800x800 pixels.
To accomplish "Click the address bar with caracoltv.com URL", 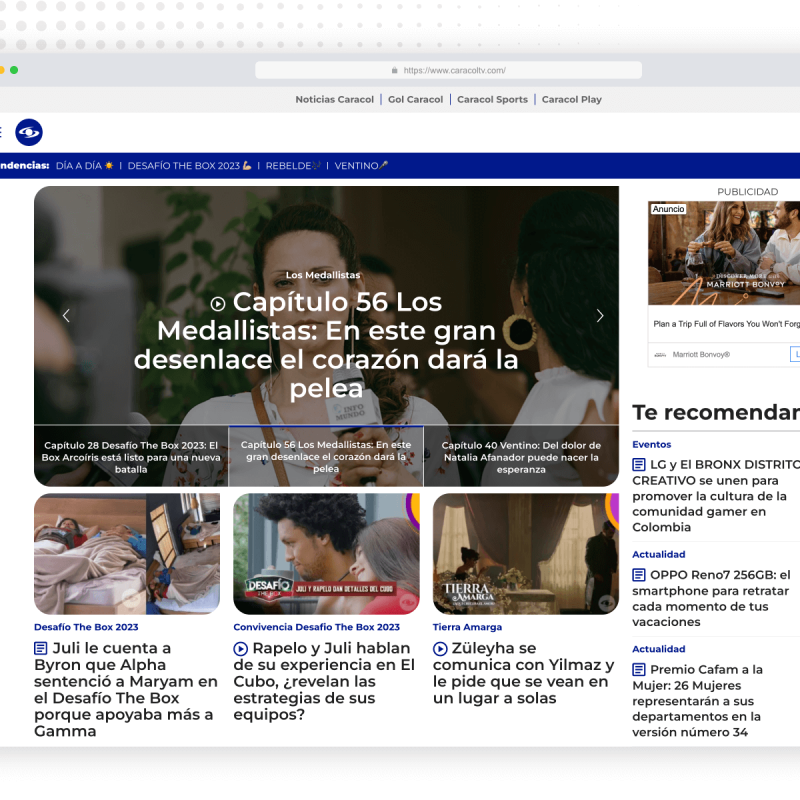I will (x=448, y=70).
